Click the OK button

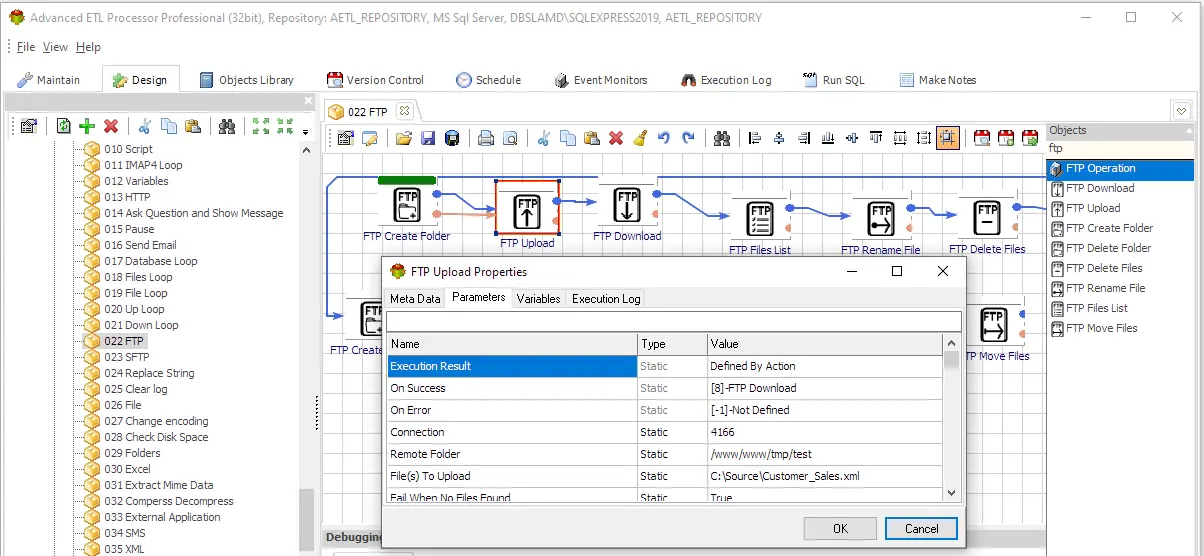[x=840, y=528]
